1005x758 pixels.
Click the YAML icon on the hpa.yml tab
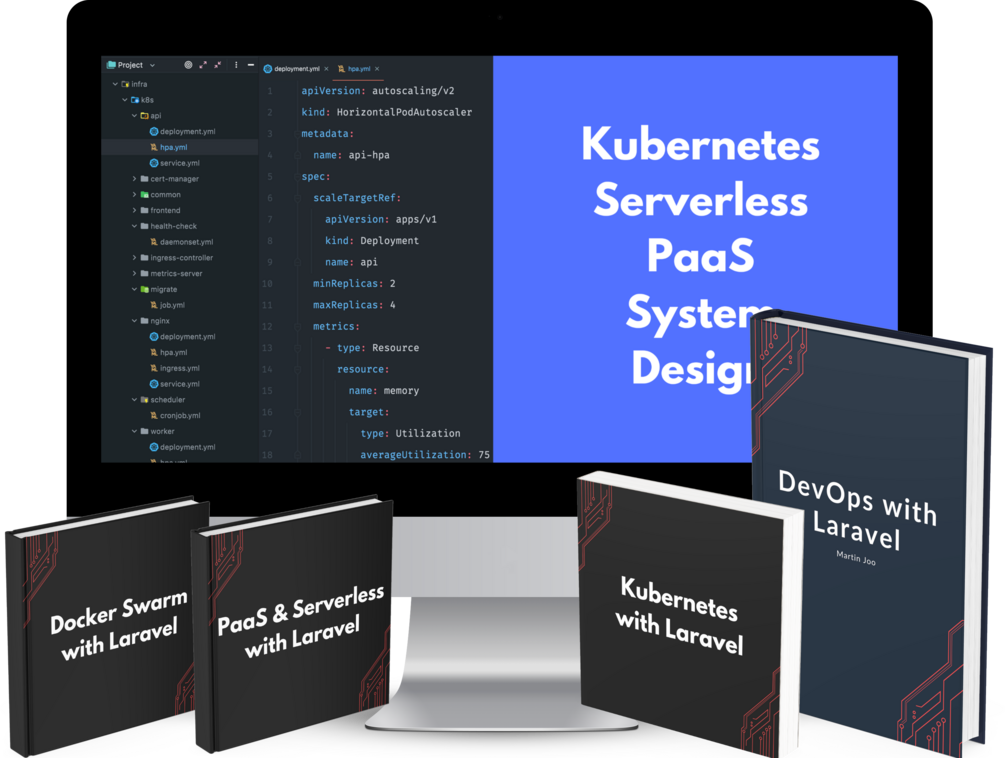(342, 69)
